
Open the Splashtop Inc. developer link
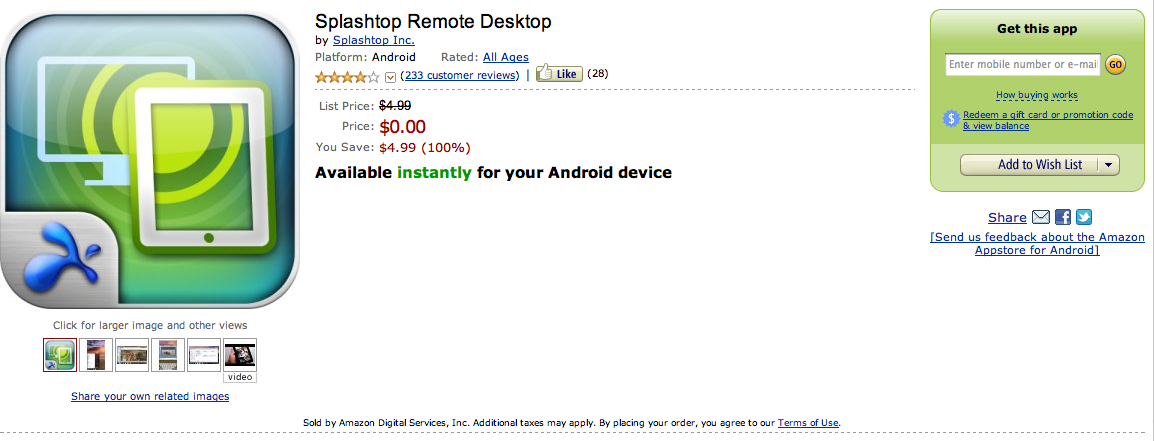pyautogui.click(x=373, y=41)
